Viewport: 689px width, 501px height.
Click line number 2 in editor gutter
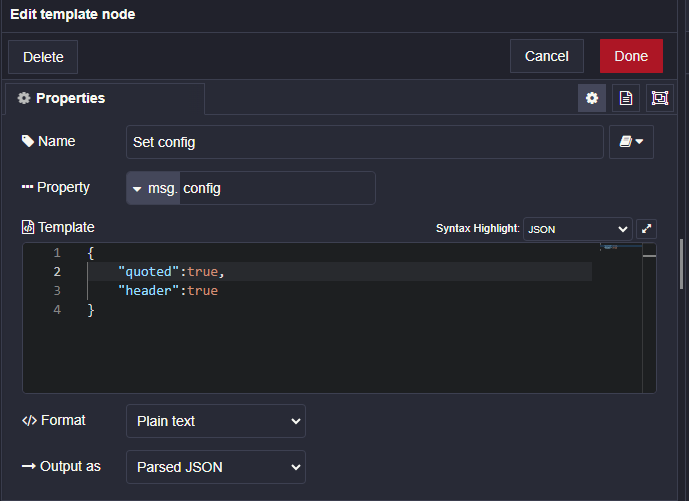tap(57, 272)
